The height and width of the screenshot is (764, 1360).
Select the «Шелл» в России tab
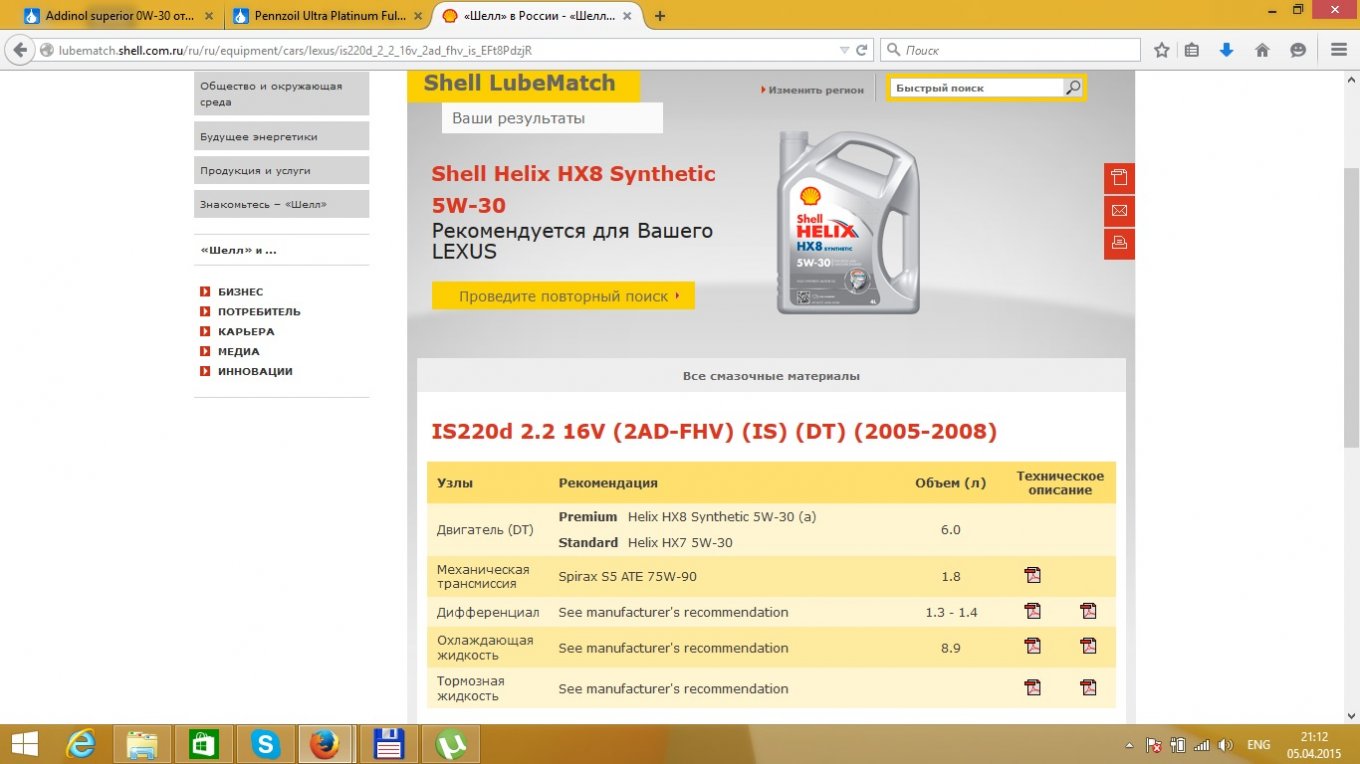(538, 16)
